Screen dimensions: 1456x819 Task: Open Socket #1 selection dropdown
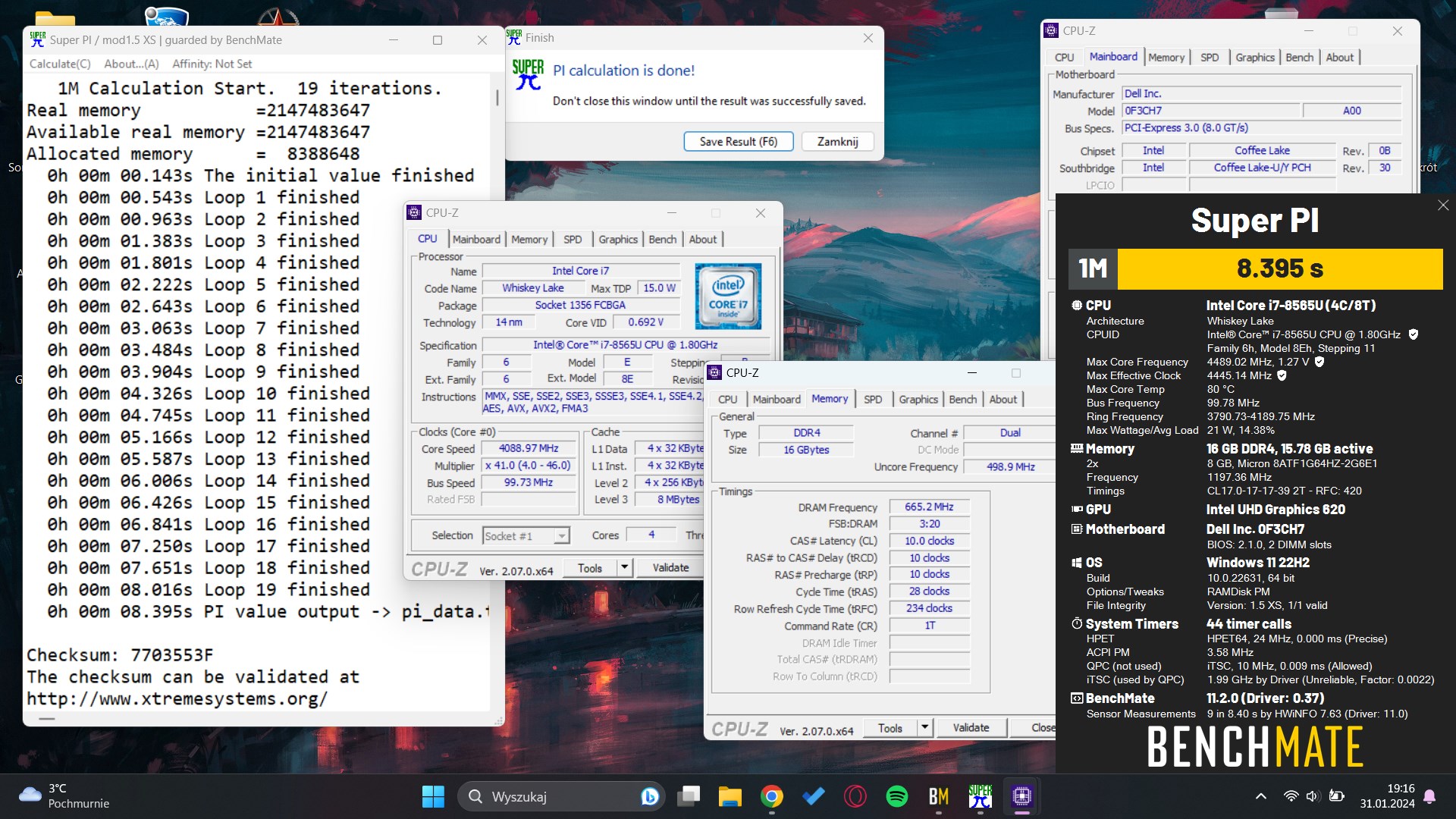pos(526,536)
